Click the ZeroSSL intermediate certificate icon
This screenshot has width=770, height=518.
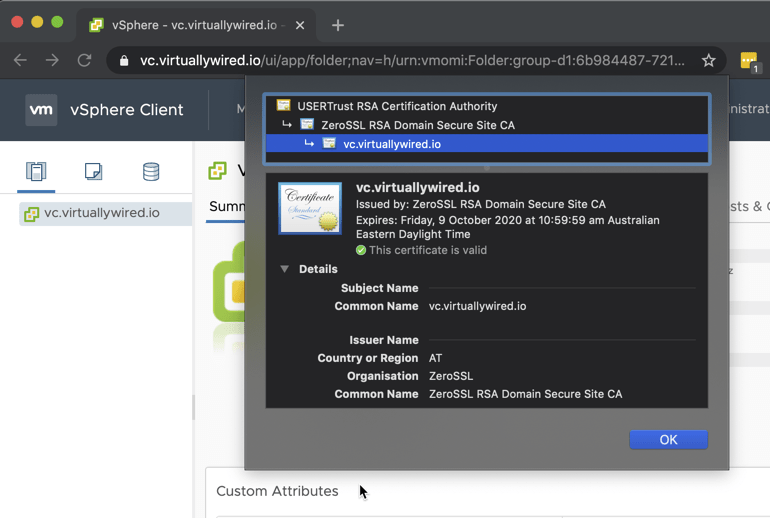point(307,124)
